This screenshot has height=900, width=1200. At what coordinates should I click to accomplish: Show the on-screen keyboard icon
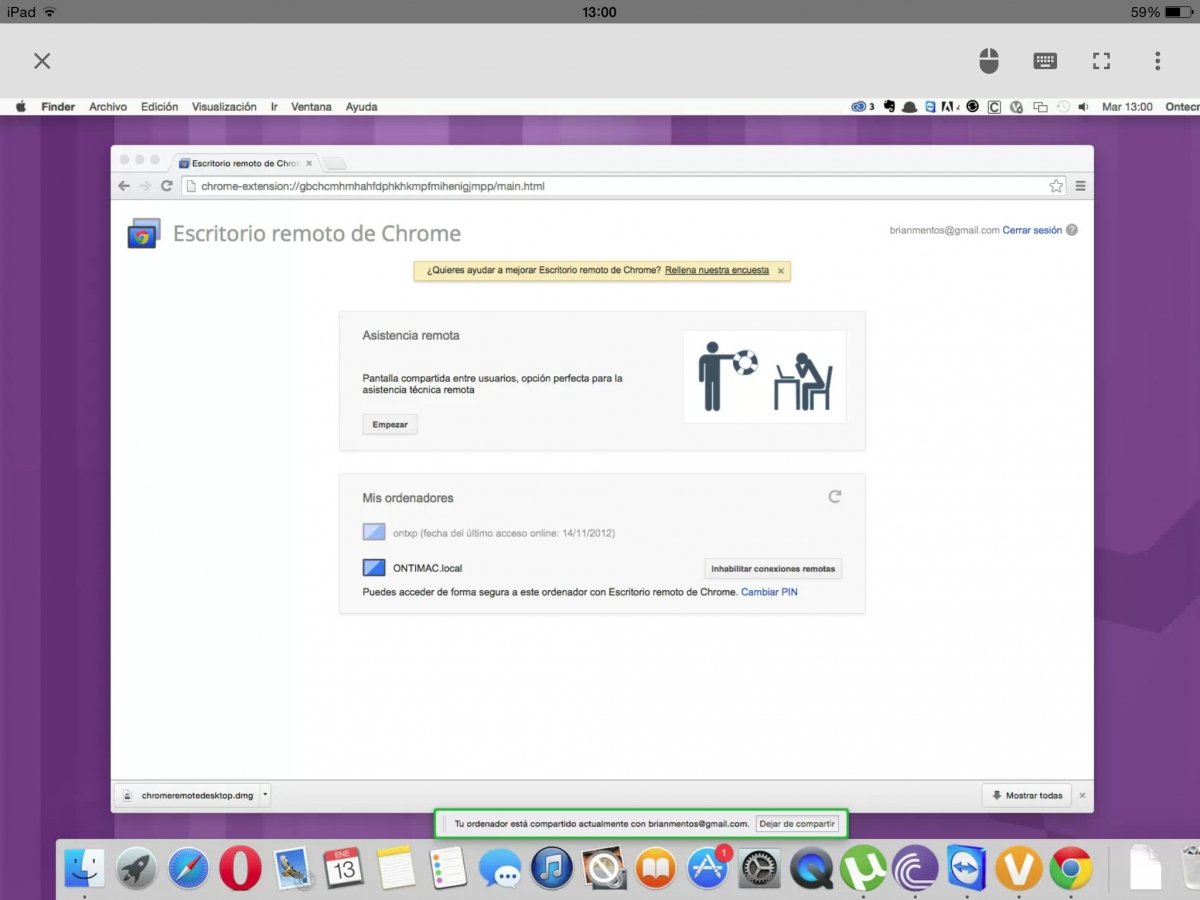pyautogui.click(x=1045, y=61)
